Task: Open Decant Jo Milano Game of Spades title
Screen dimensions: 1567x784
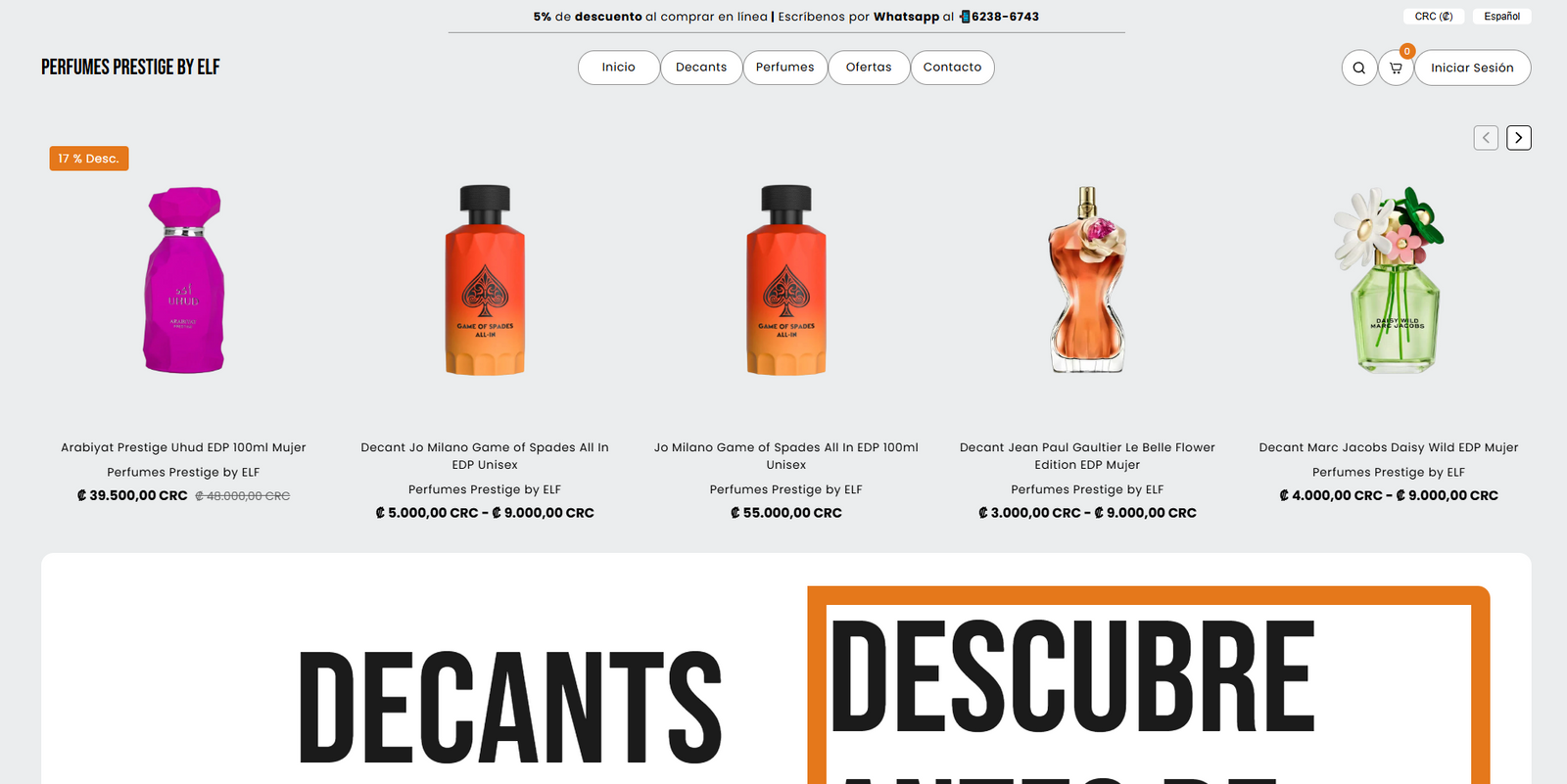Action: [485, 456]
